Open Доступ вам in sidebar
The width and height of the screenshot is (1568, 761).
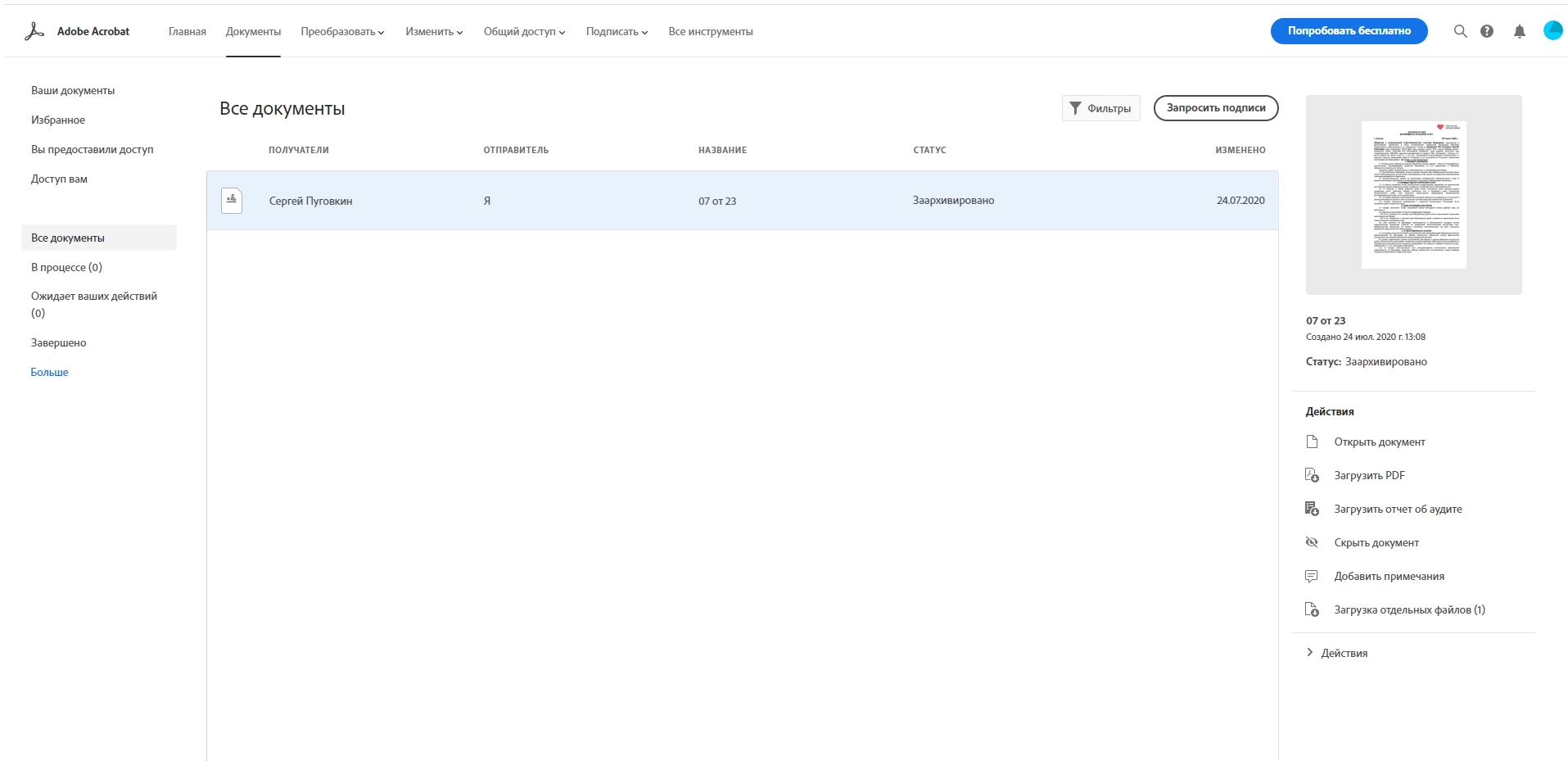pos(59,179)
